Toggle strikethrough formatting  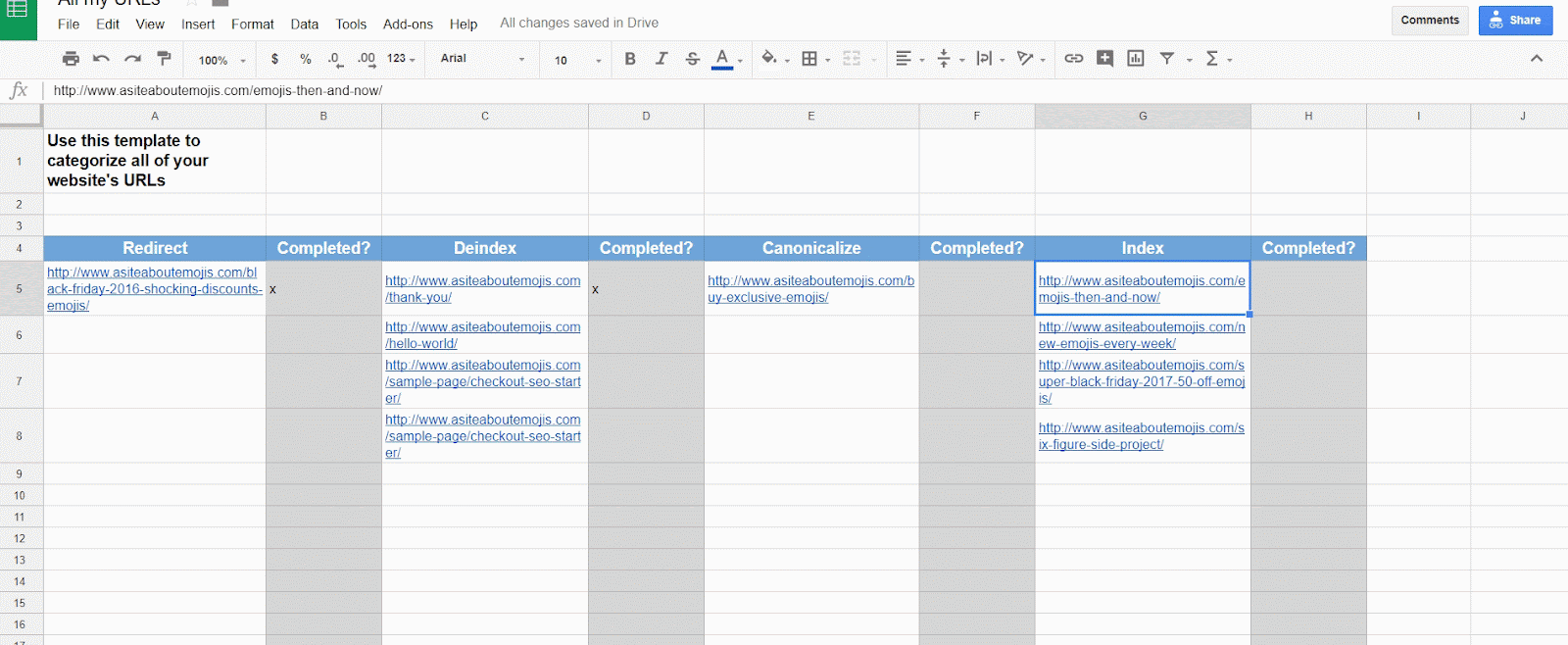pos(693,59)
